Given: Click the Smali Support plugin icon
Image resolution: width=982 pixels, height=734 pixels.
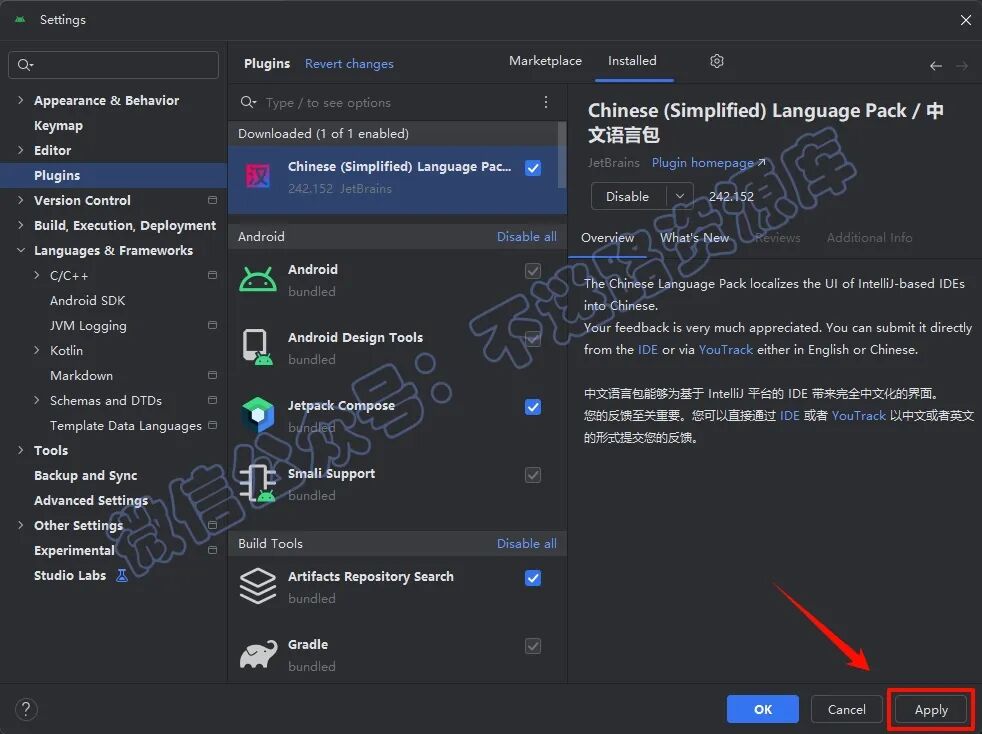Looking at the screenshot, I should click(258, 483).
